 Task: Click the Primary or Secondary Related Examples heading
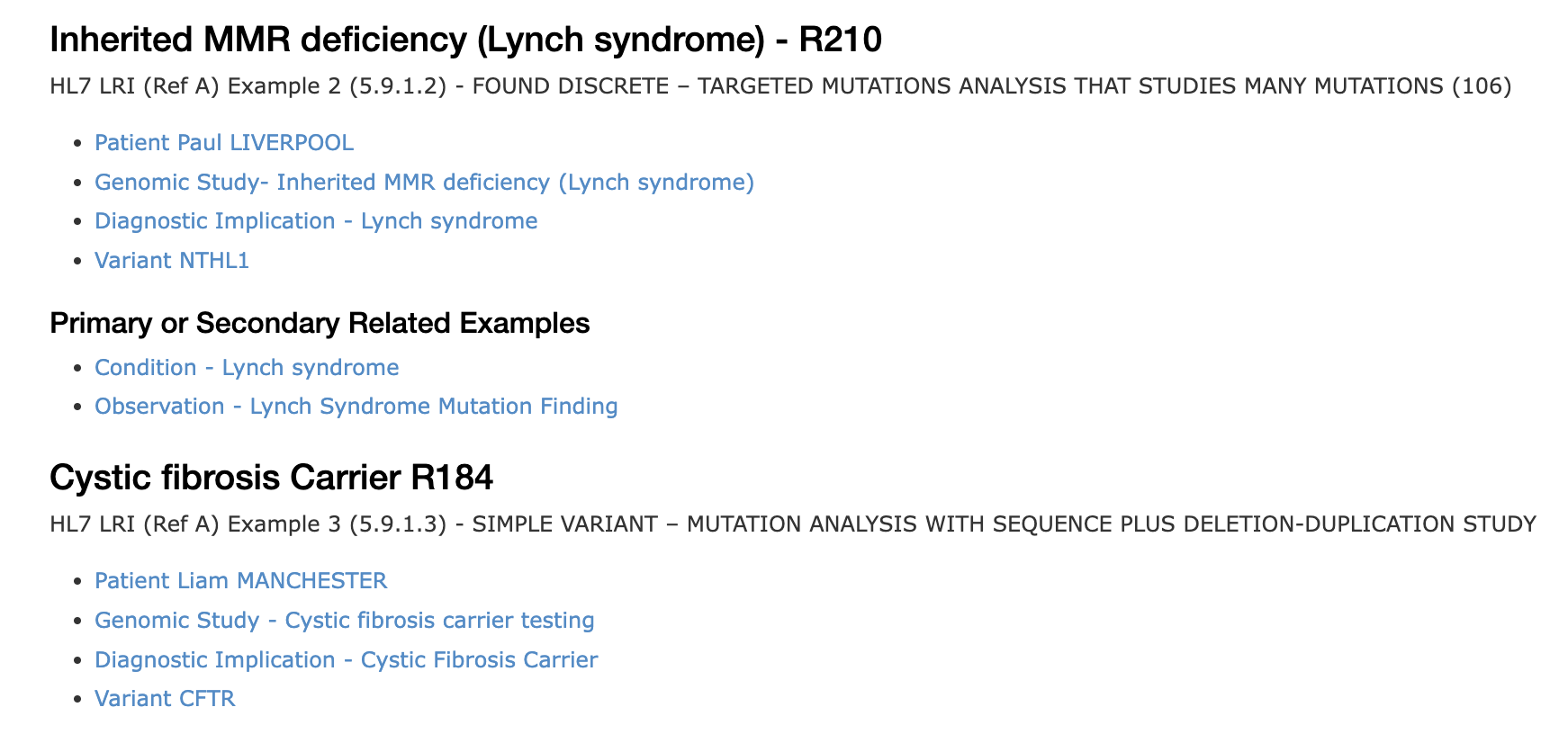[x=320, y=323]
